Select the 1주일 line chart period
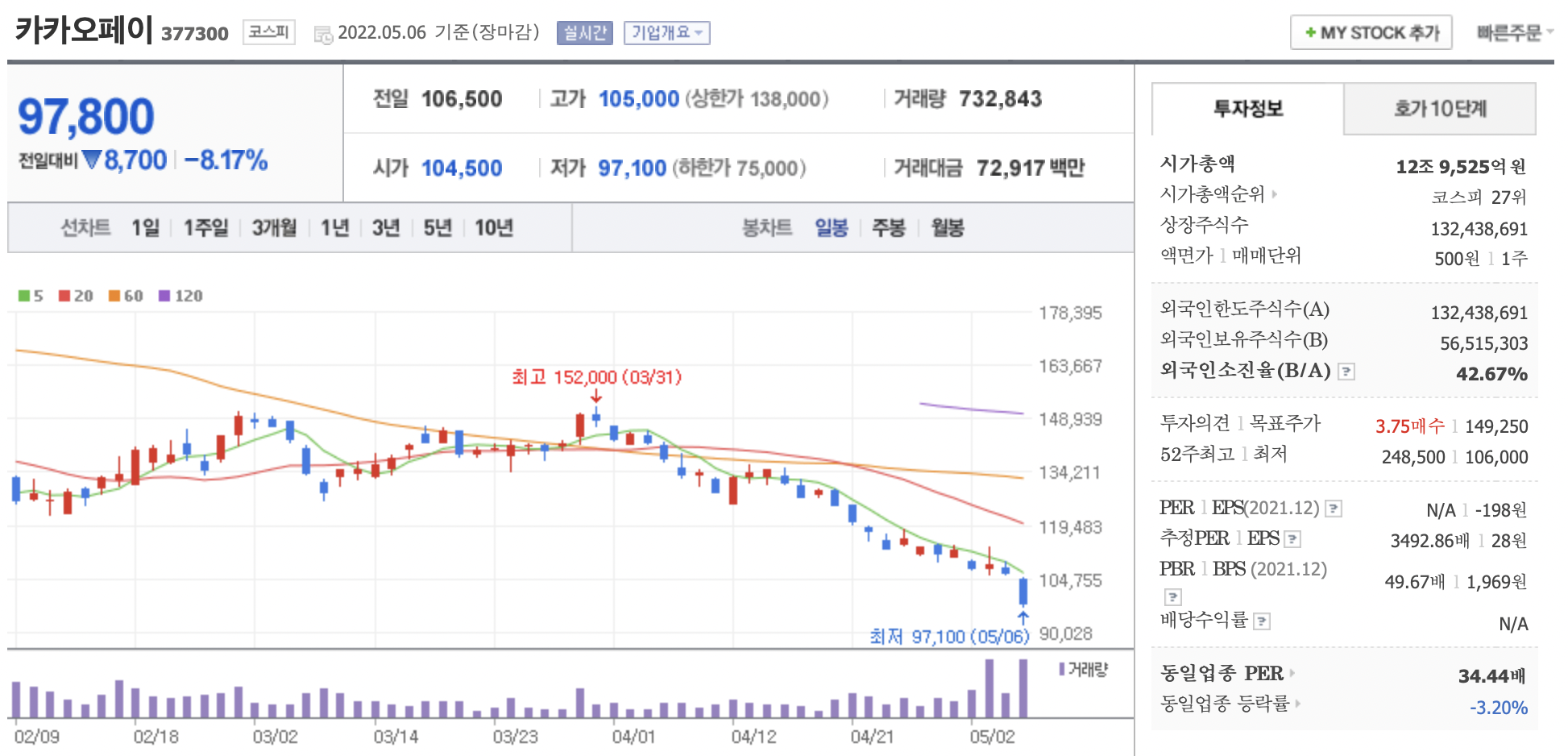1568x756 pixels. pos(206,228)
